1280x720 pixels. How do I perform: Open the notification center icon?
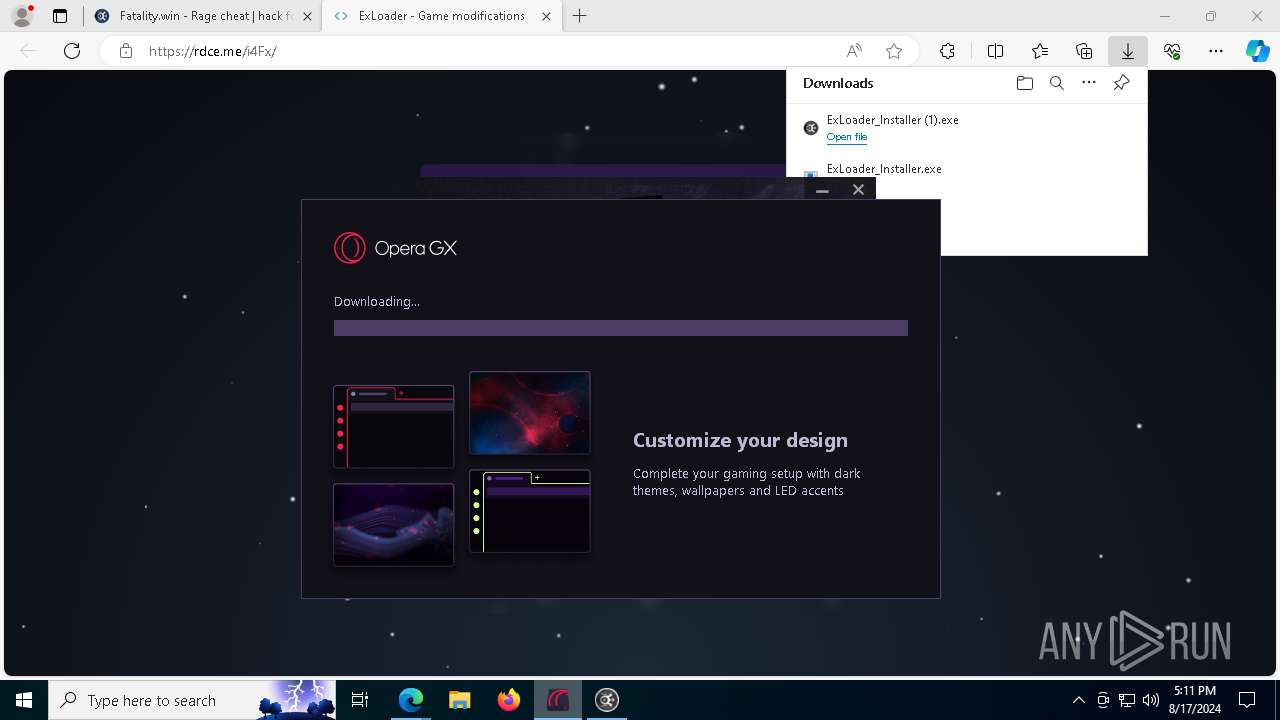pos(1247,700)
